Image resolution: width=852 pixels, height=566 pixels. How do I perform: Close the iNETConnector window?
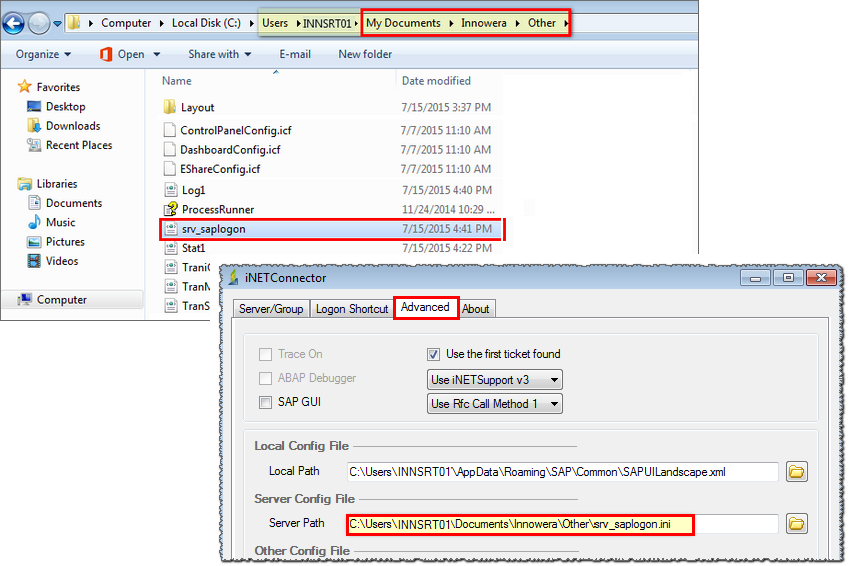822,278
